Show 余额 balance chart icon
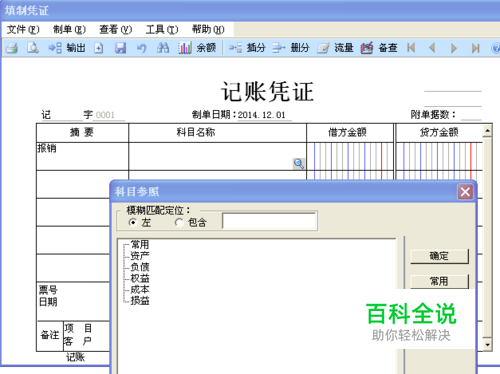 (197, 48)
